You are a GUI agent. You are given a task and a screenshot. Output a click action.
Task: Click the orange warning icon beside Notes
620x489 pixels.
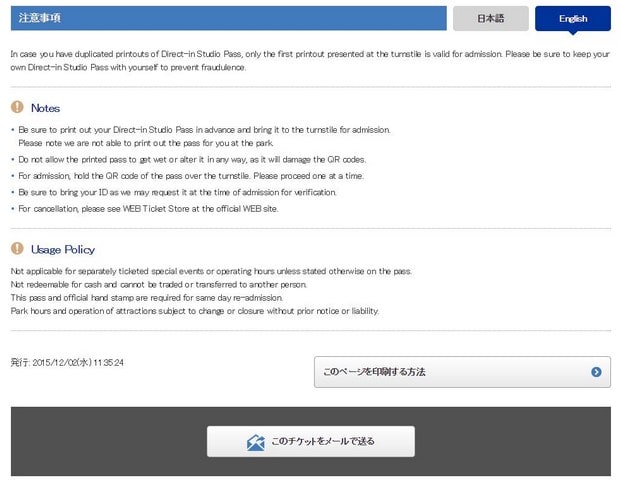[x=17, y=107]
